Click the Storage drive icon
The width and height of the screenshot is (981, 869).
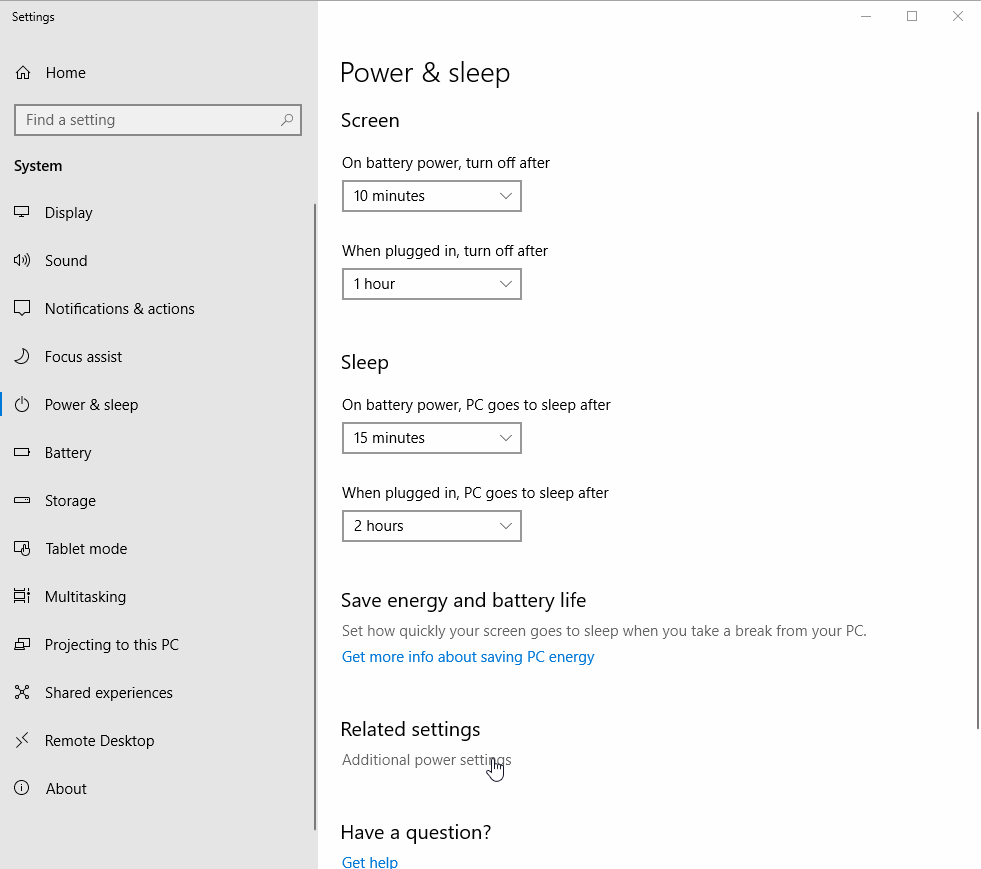pos(22,501)
